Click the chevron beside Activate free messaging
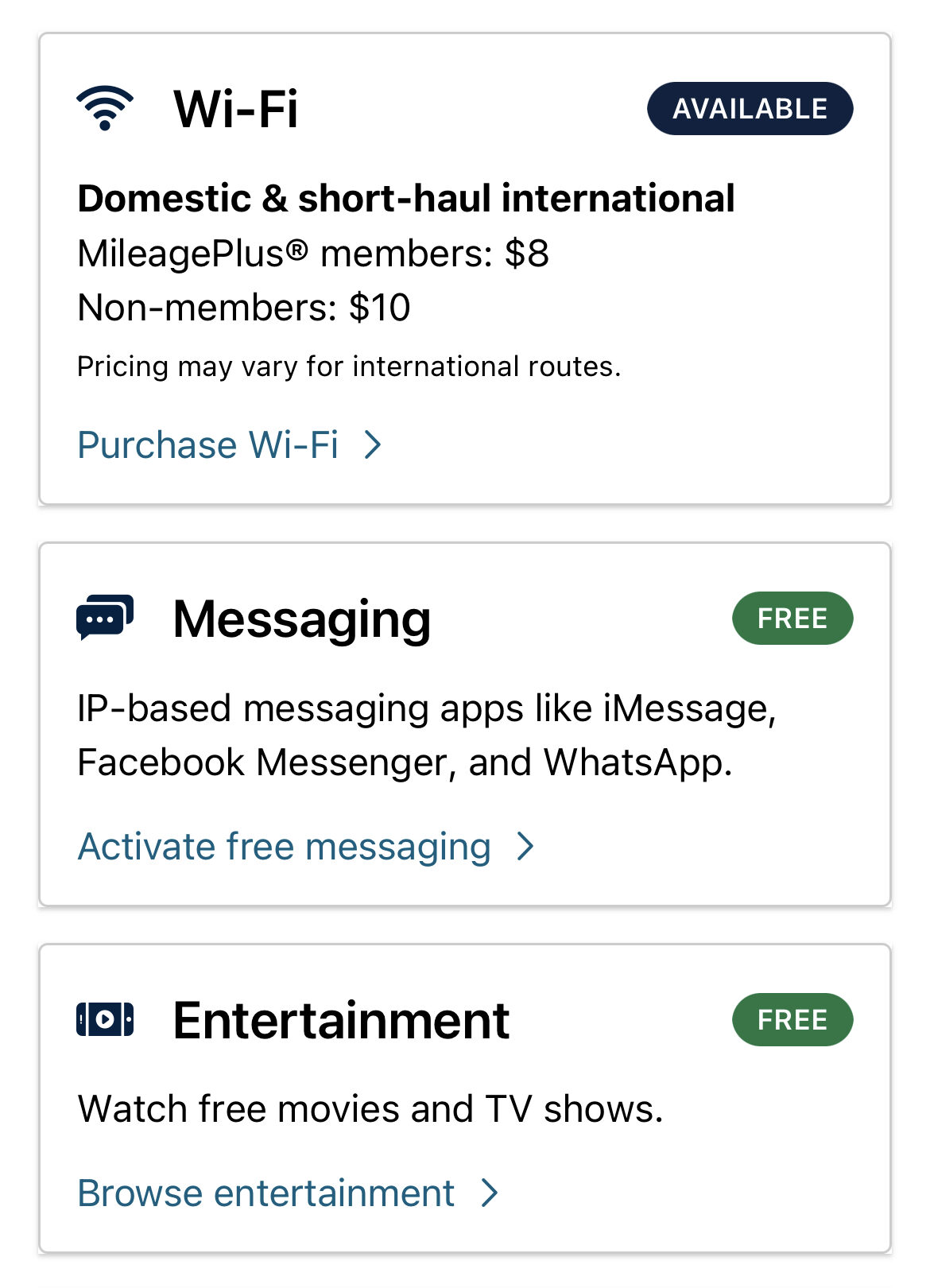This screenshot has height=1288, width=930. (525, 847)
